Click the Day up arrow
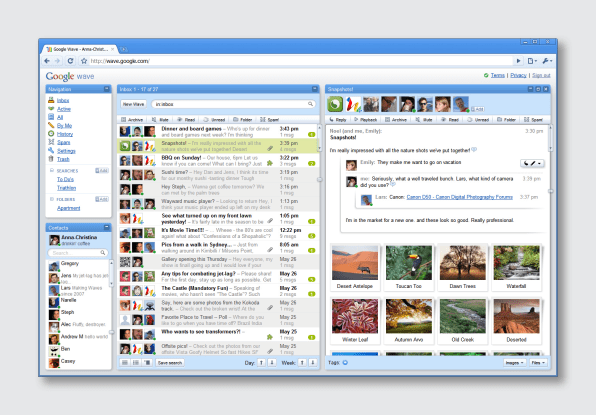The height and width of the screenshot is (415, 596). pyautogui.click(x=262, y=363)
